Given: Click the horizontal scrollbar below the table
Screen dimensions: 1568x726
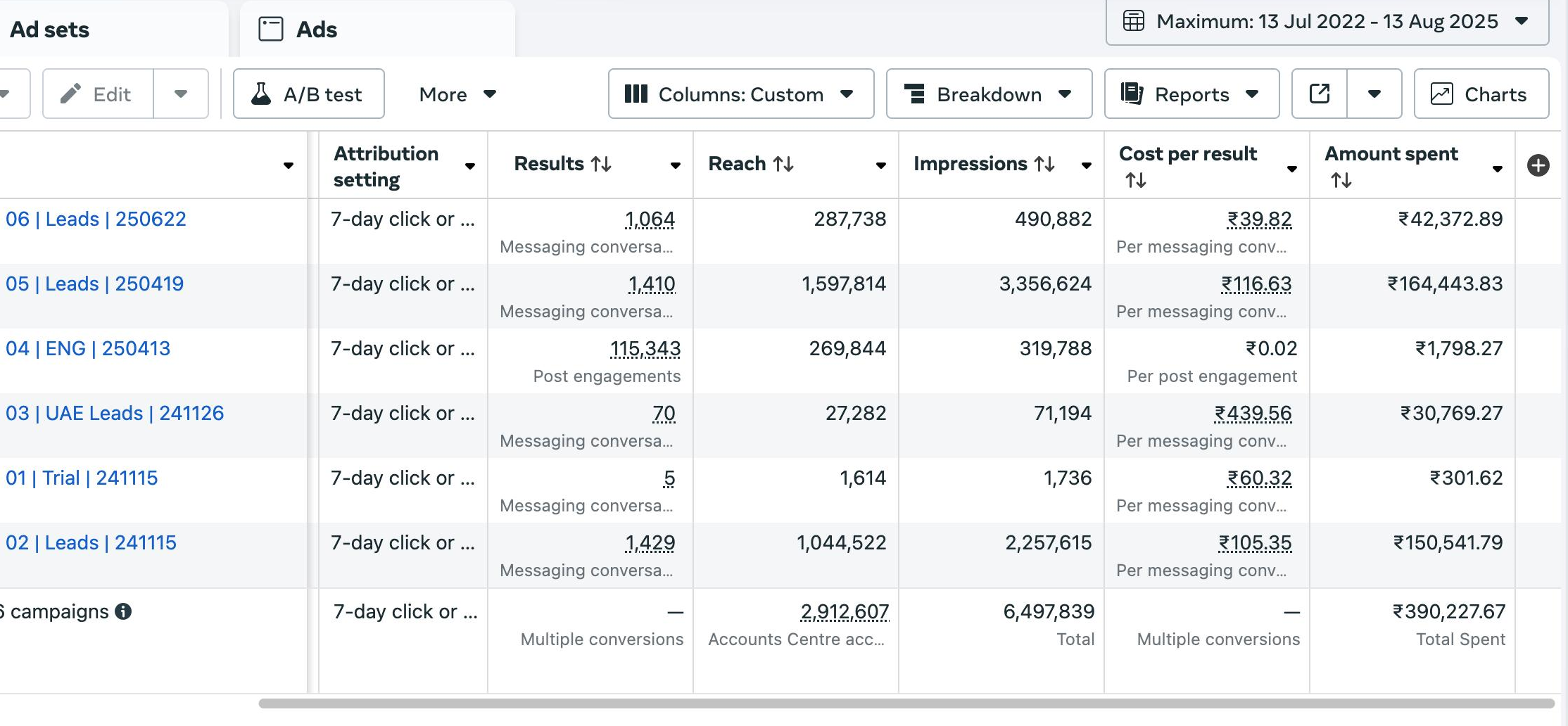Looking at the screenshot, I should pos(906,703).
